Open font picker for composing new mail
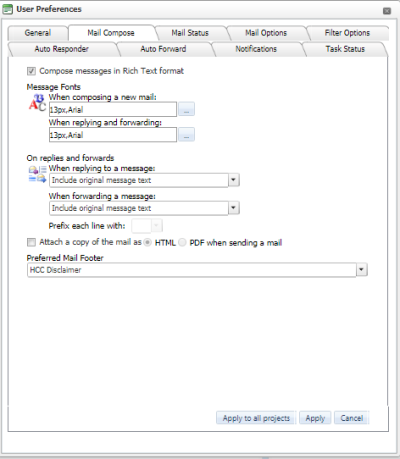The width and height of the screenshot is (400, 459). tap(186, 109)
